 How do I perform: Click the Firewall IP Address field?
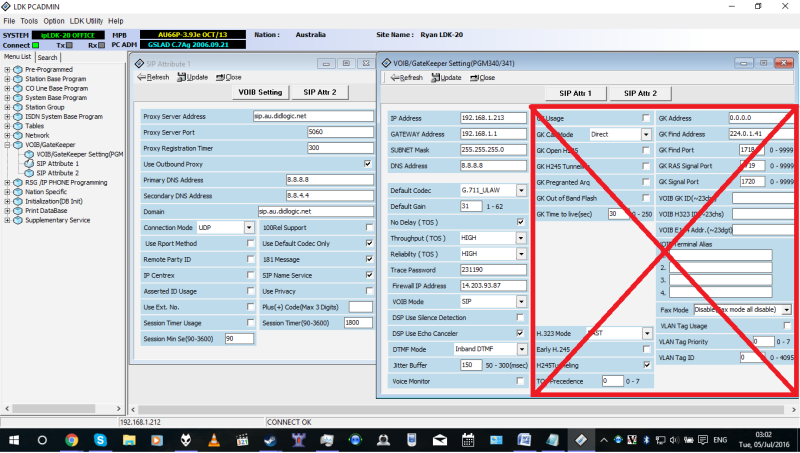click(493, 286)
